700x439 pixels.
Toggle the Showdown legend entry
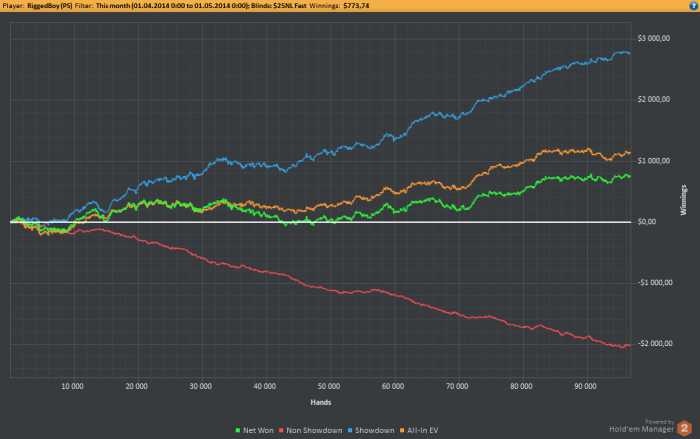371,431
